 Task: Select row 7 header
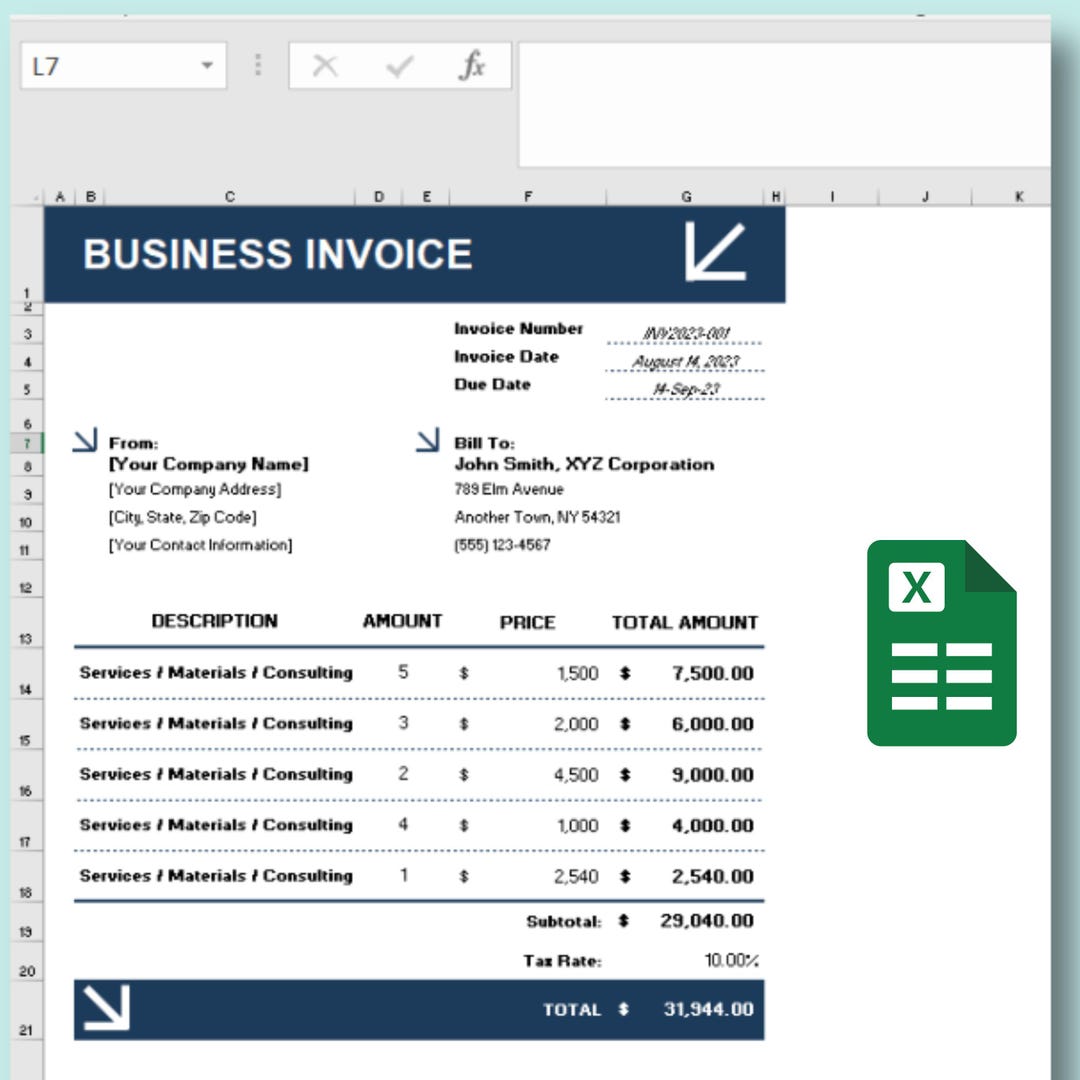tap(27, 443)
